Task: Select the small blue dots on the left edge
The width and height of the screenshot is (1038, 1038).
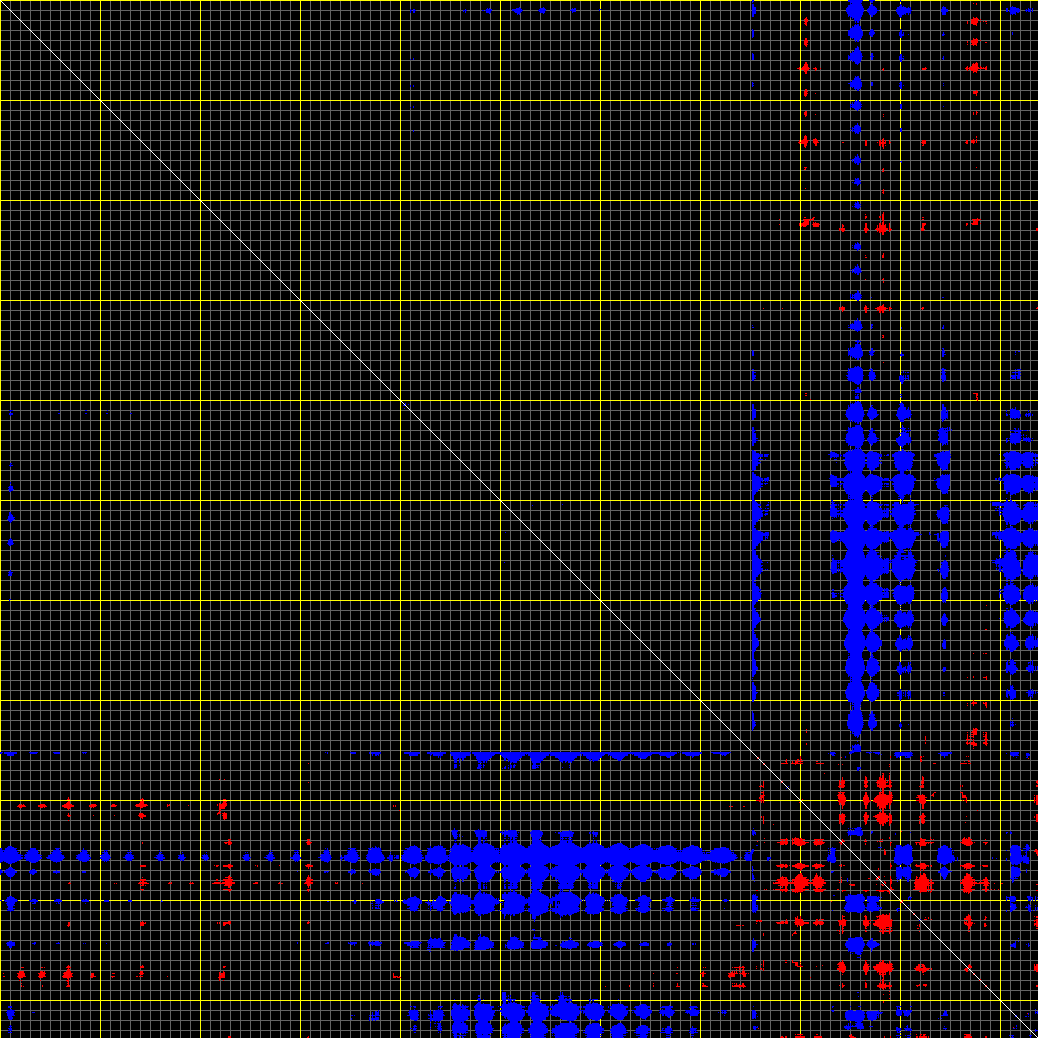Action: point(10,518)
